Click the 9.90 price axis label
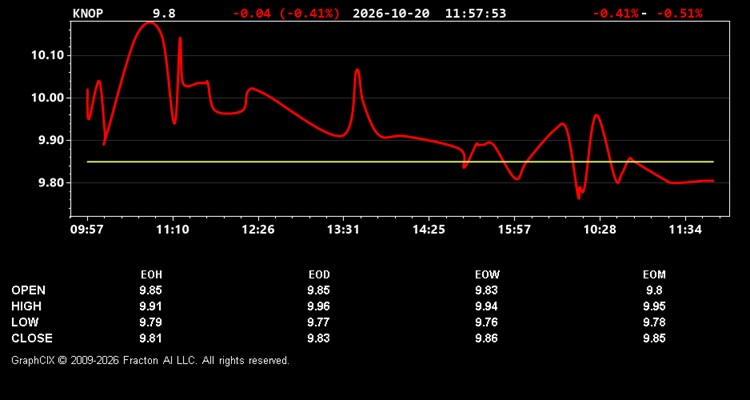The width and height of the screenshot is (750, 400). (50, 141)
